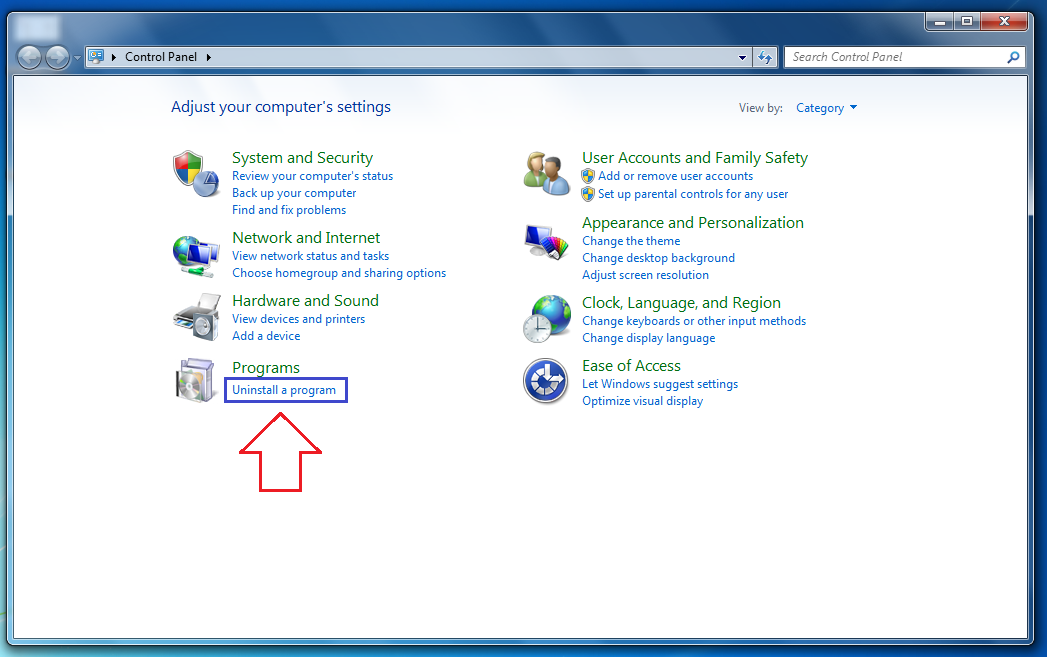Image resolution: width=1047 pixels, height=657 pixels.
Task: Select the Add a device link
Action: [x=266, y=337]
